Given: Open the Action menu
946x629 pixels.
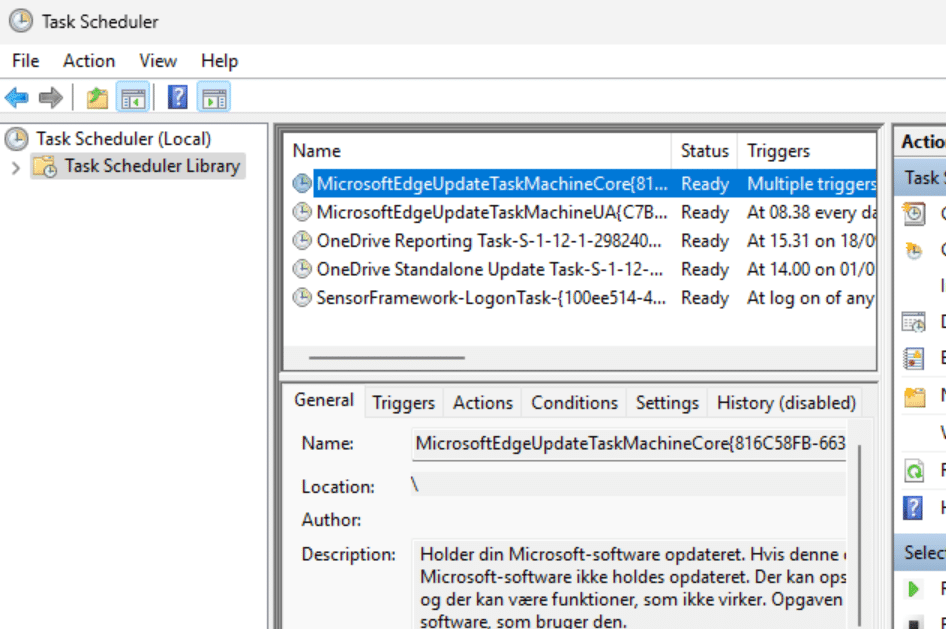Looking at the screenshot, I should [x=89, y=61].
